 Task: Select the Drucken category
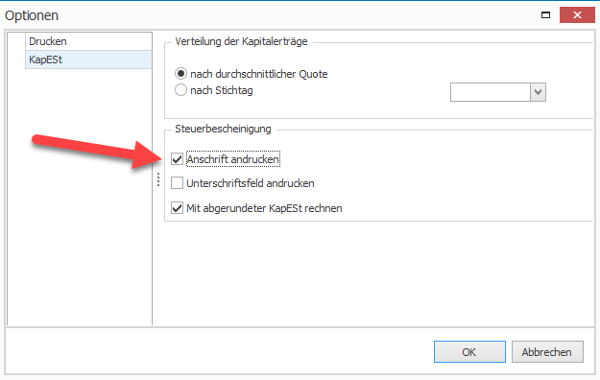pyautogui.click(x=88, y=41)
